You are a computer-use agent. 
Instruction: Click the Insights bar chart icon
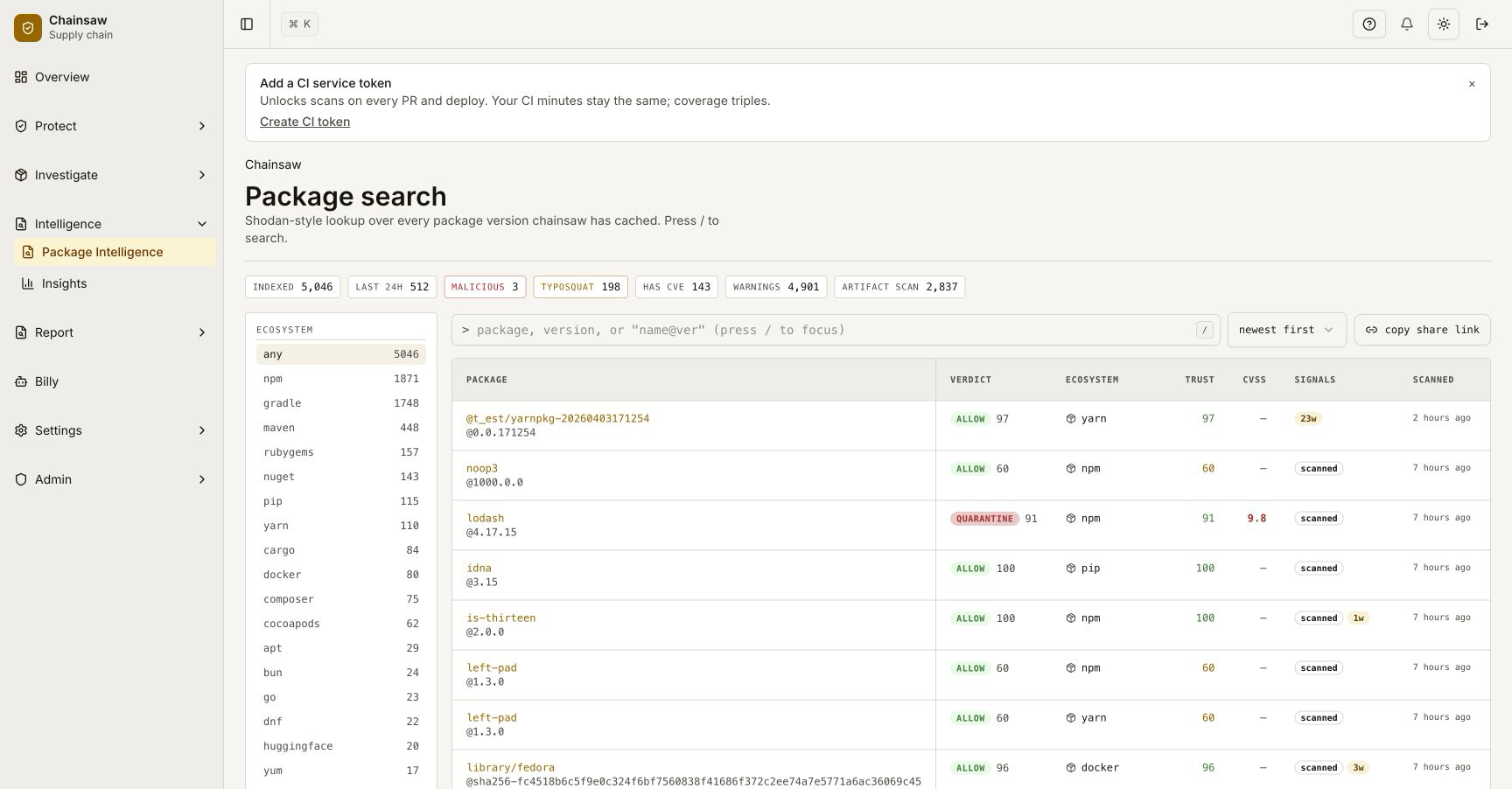(28, 283)
